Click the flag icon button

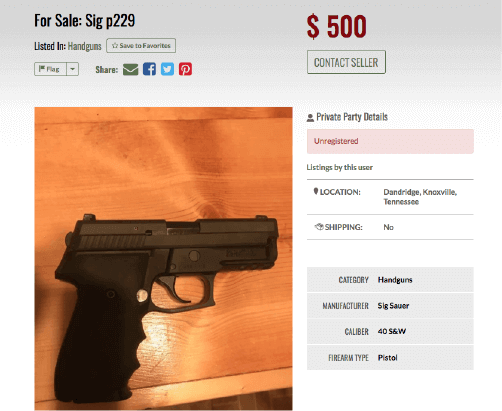(50, 69)
